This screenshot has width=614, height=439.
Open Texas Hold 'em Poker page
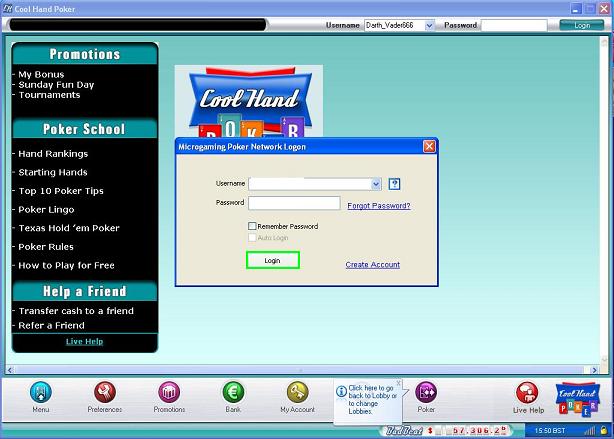[x=69, y=228]
